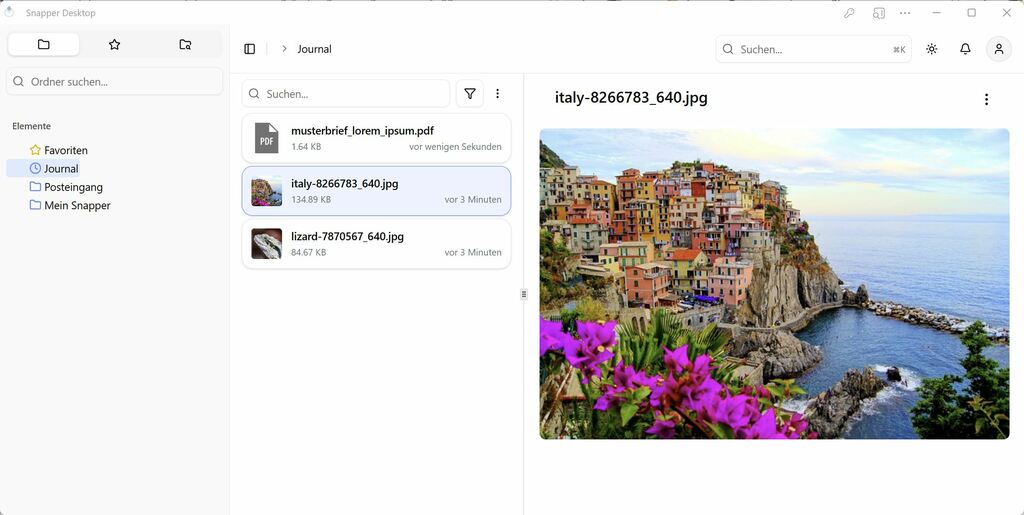
Task: Click the preview title italy-8266783_640.jpg
Action: pos(631,98)
